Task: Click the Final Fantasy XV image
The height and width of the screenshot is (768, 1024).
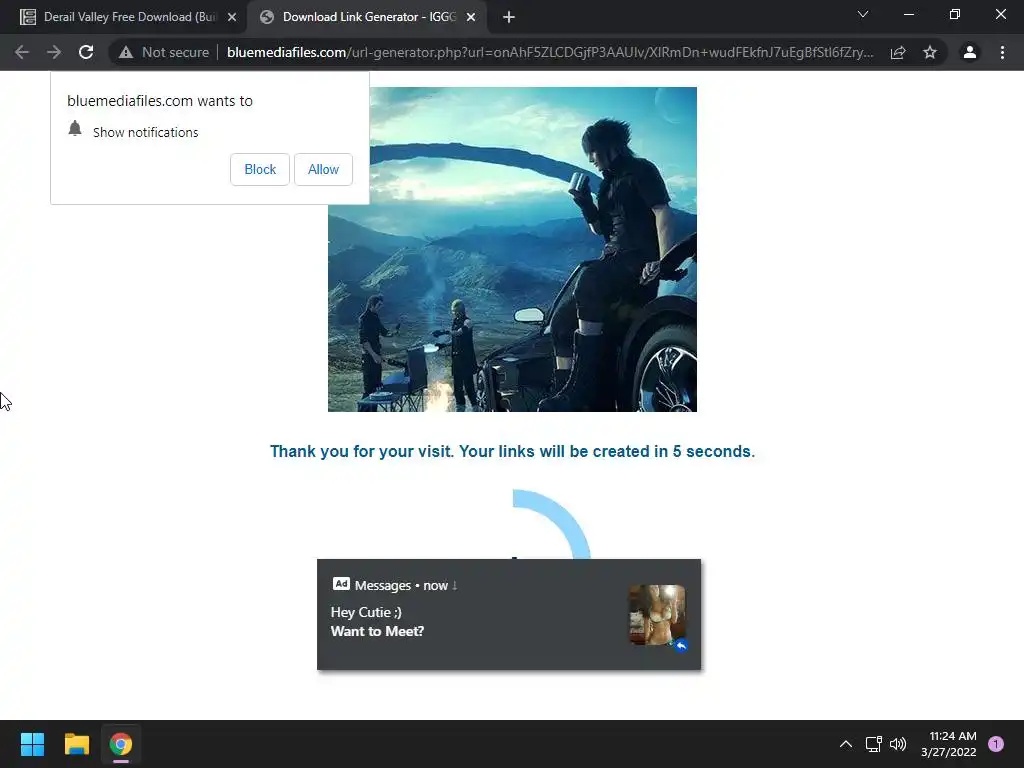Action: (x=512, y=249)
